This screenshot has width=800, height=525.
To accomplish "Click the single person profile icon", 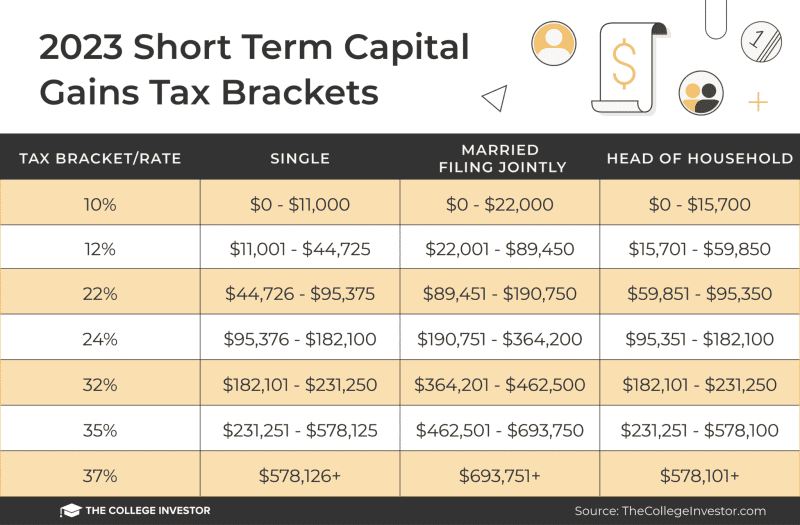I will click(553, 41).
